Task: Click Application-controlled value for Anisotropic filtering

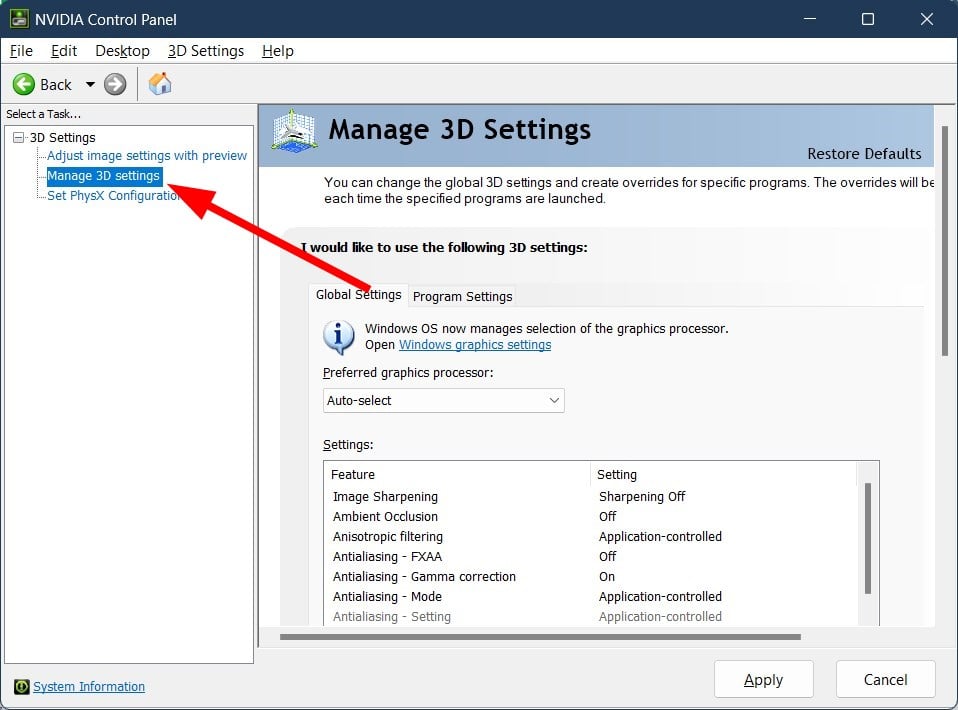Action: (x=660, y=536)
